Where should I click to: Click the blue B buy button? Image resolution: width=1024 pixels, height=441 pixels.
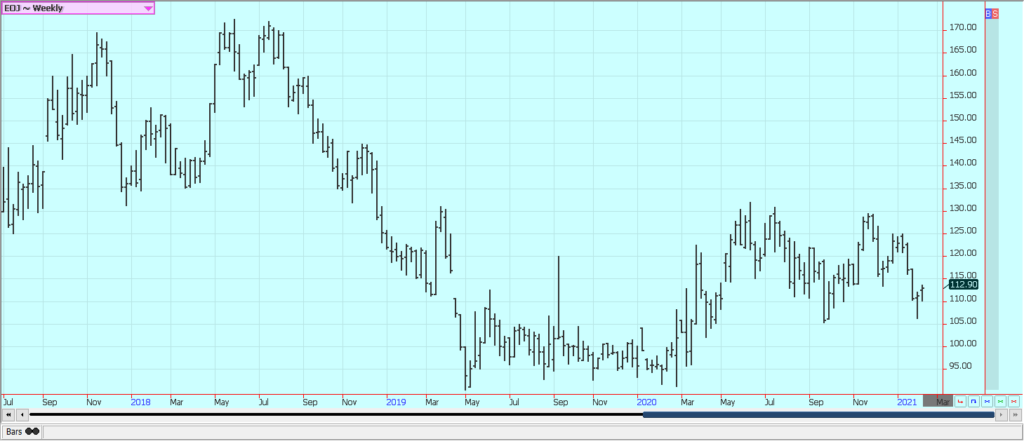coord(988,13)
